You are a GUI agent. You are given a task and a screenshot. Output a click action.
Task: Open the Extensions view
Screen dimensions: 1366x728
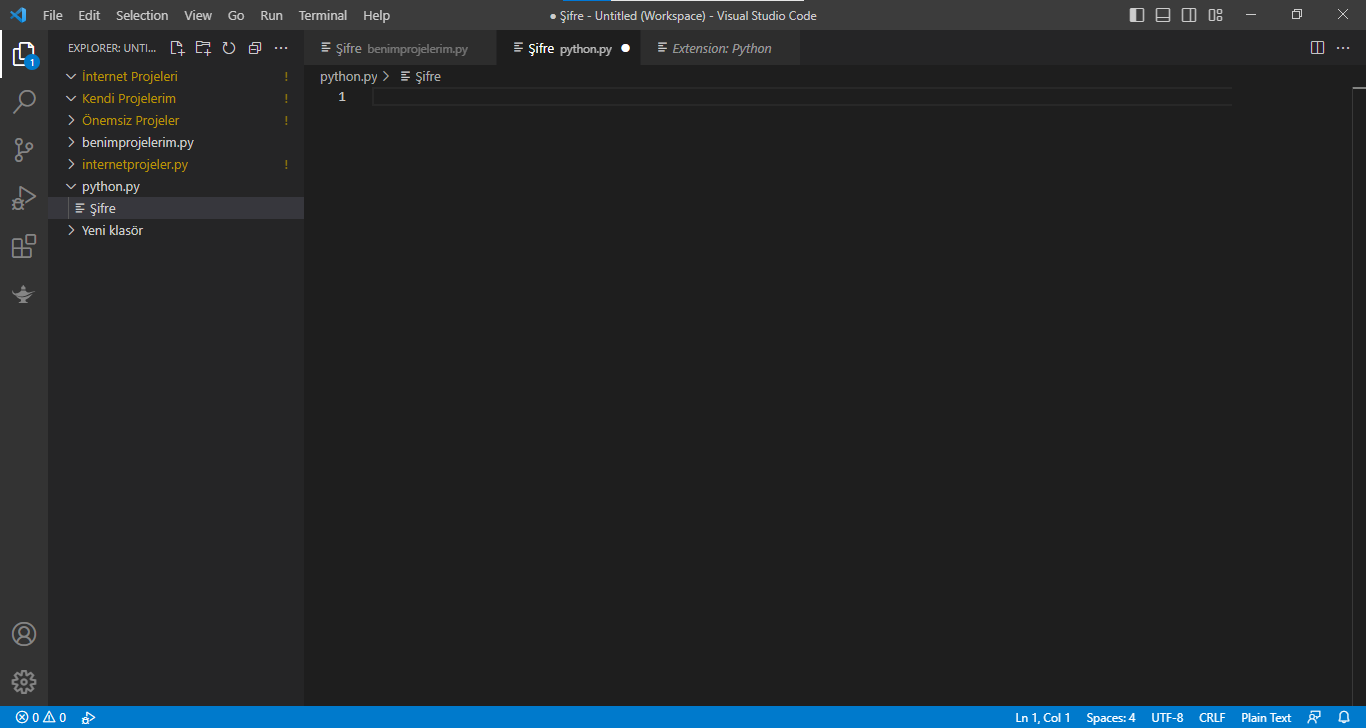point(24,246)
